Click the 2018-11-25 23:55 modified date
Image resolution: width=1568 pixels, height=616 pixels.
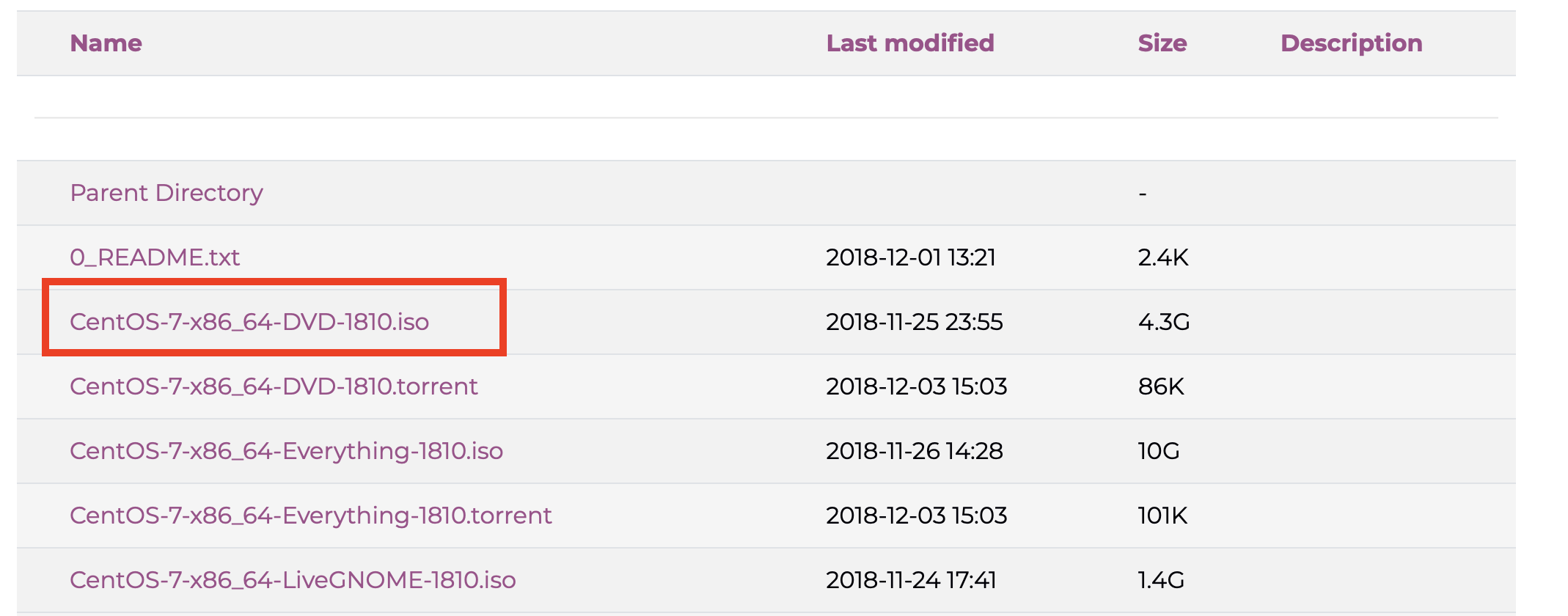914,322
